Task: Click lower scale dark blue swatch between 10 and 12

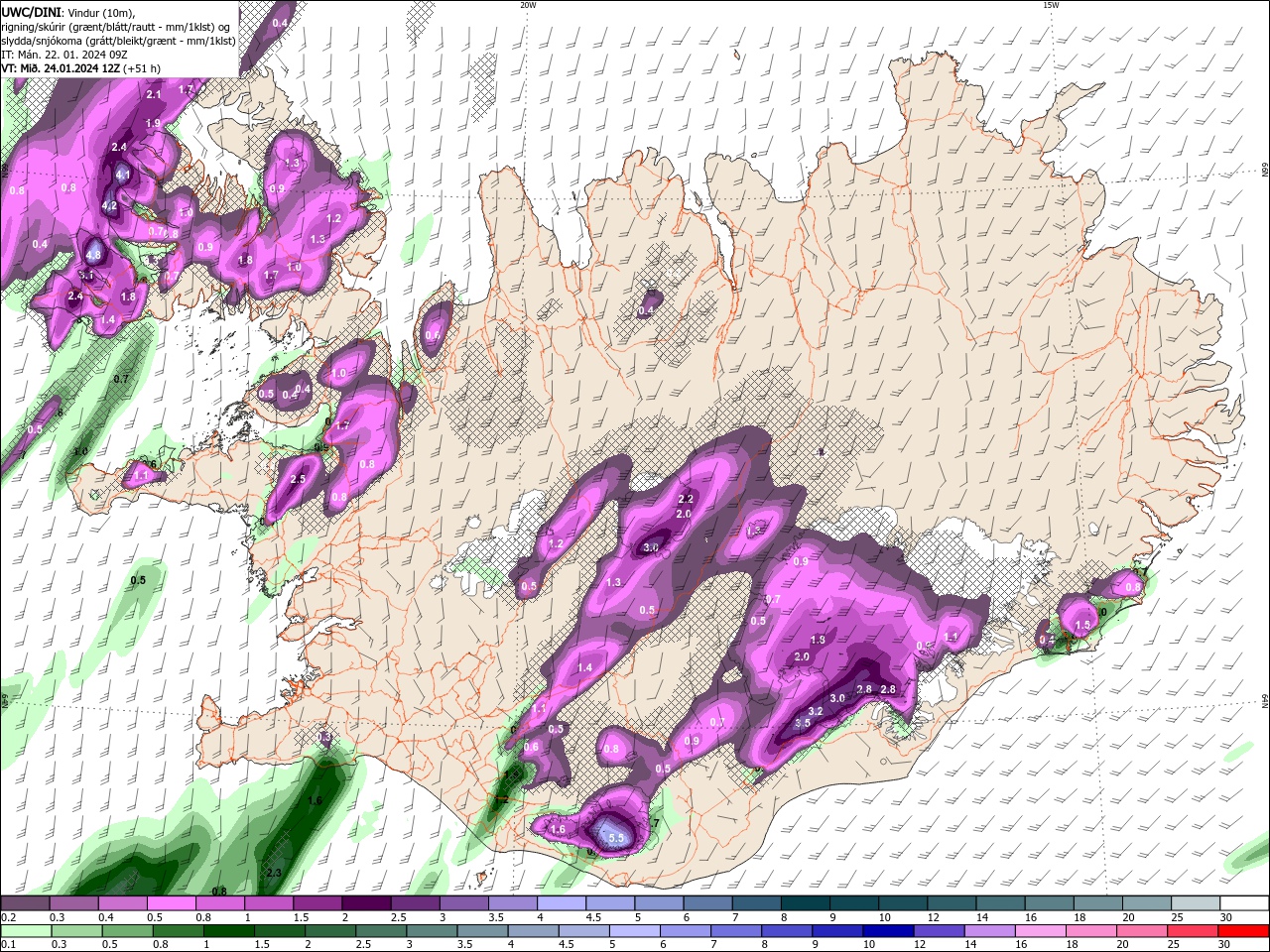Action: (886, 931)
